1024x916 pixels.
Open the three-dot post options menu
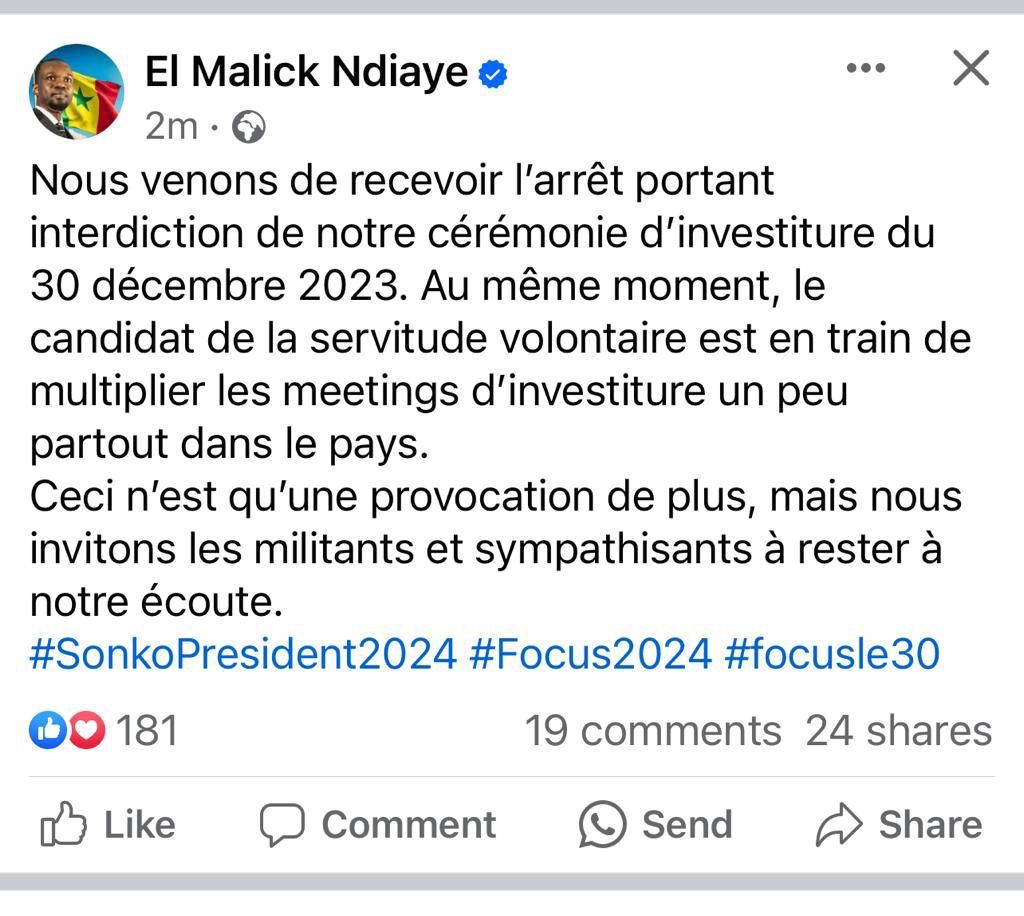866,68
